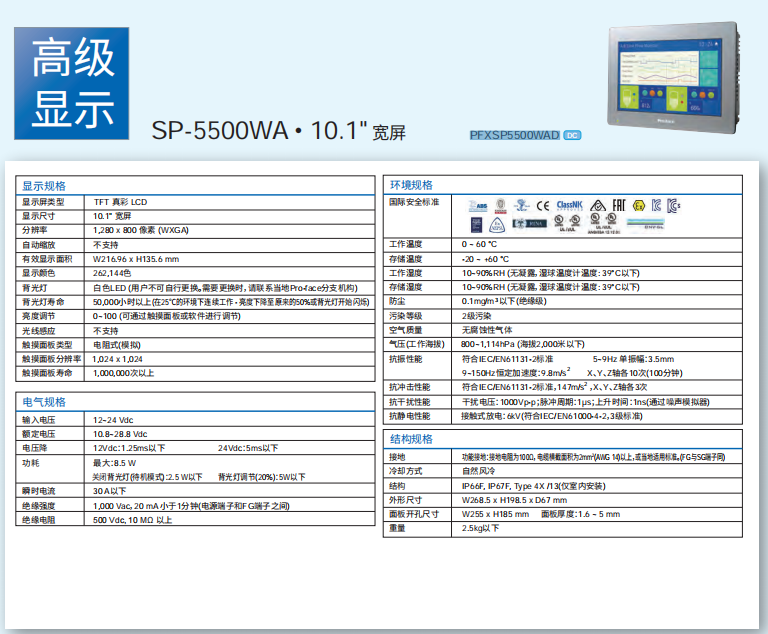Click the 气压(工作海拔) row label
This screenshot has height=634, width=768.
(x=417, y=344)
